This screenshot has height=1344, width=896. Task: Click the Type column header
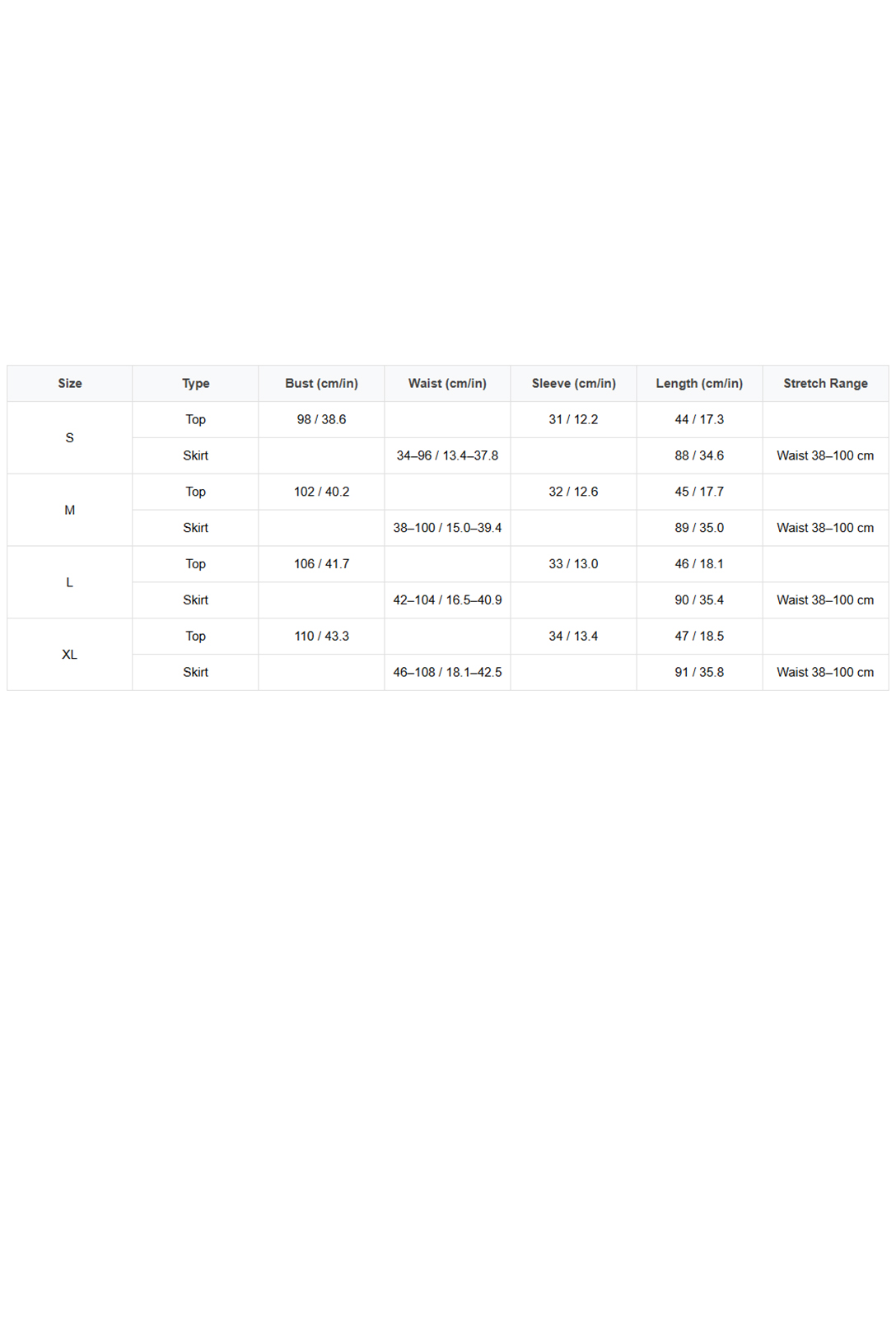(x=196, y=383)
